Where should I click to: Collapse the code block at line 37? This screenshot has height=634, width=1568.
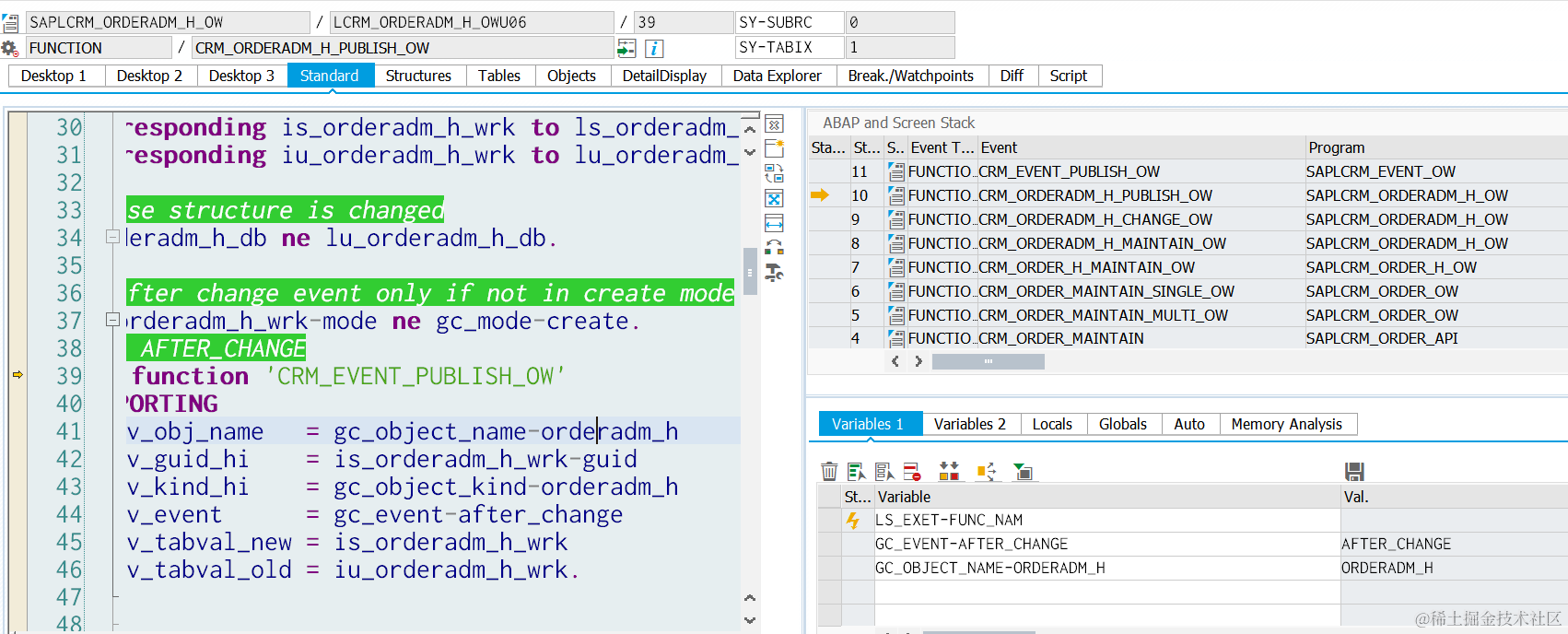coord(112,320)
